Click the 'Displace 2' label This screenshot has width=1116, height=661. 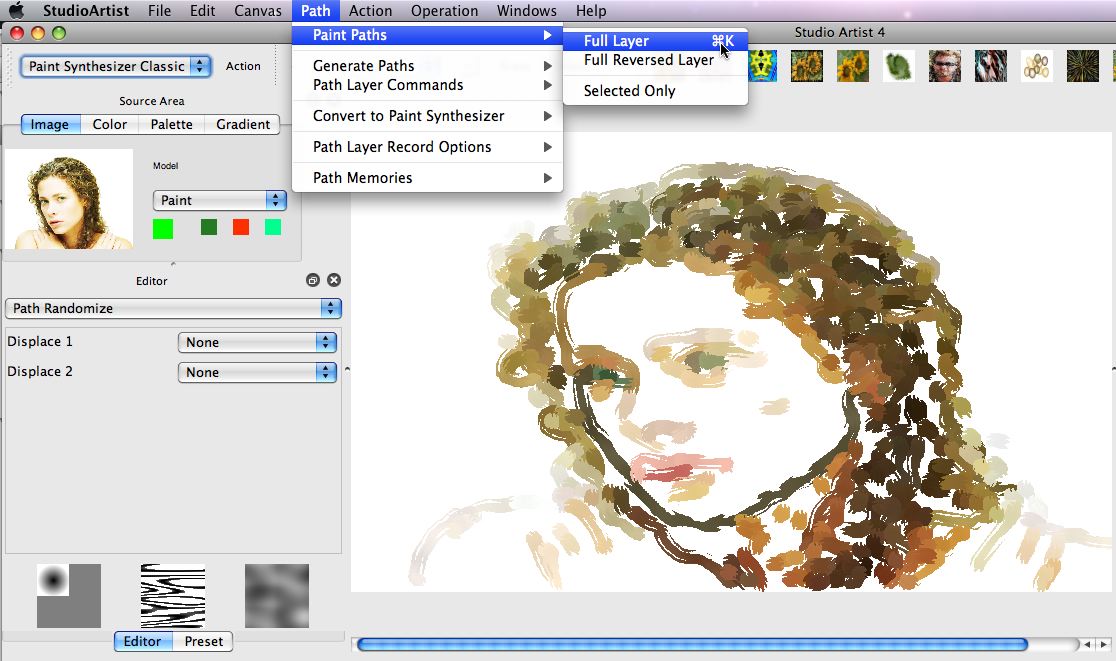(x=40, y=371)
